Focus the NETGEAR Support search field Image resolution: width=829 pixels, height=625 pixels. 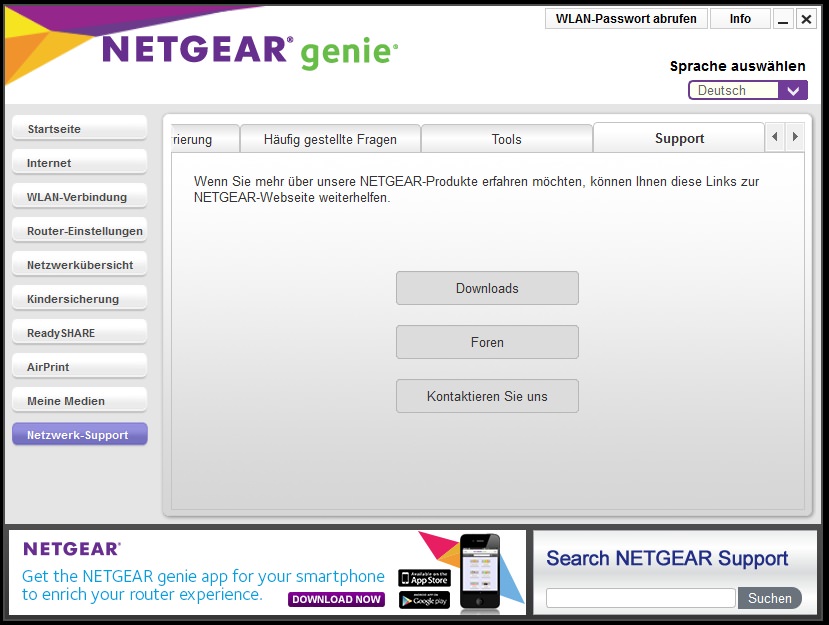point(640,598)
